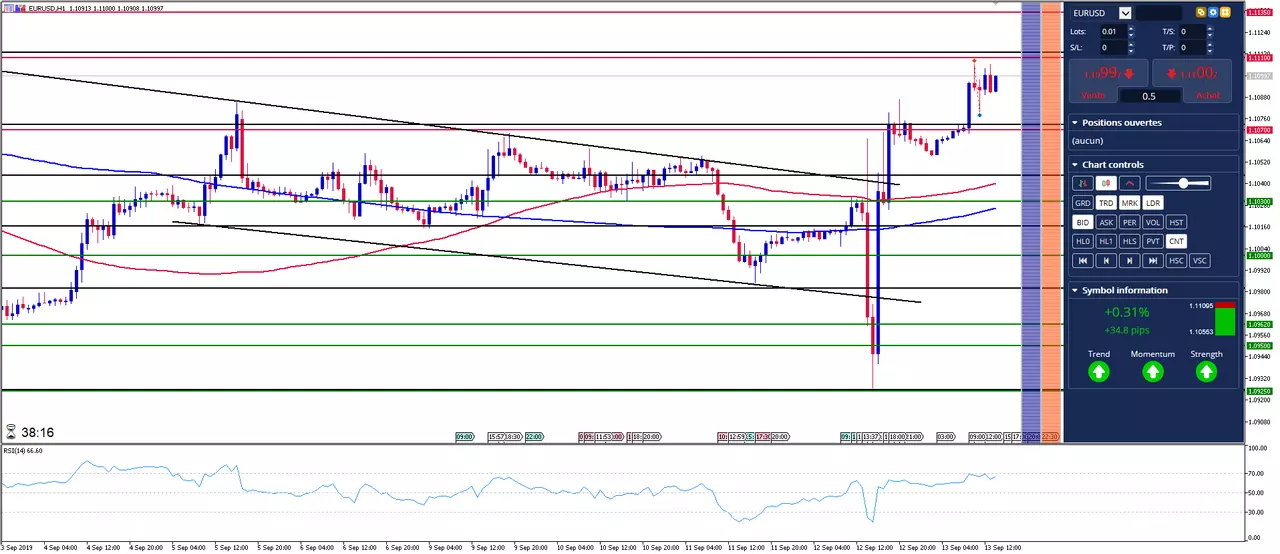Jump to chart start with skip-back icon
Viewport: 1280px width, 554px height.
tap(1082, 260)
